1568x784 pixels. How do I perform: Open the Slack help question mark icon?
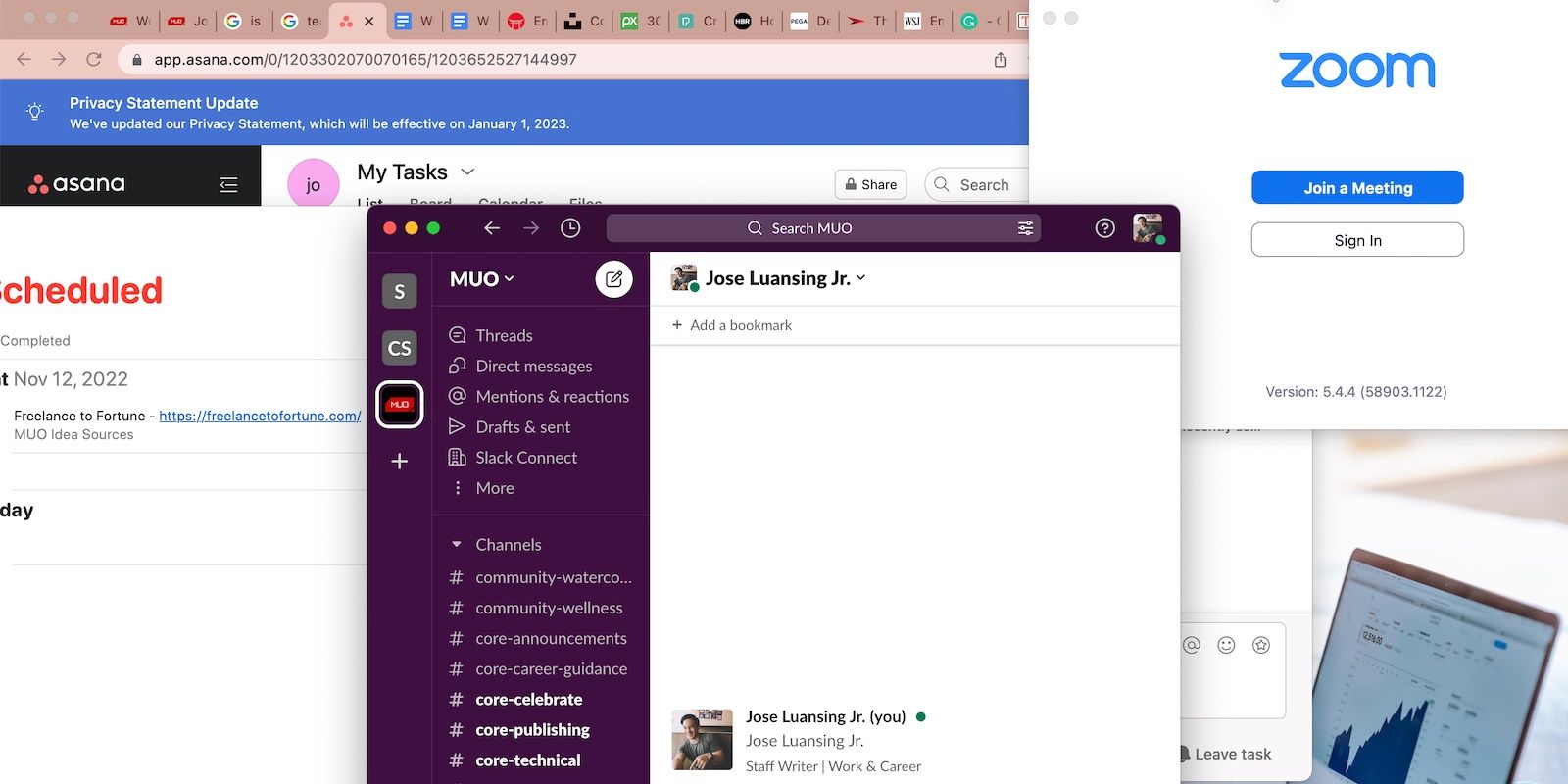pos(1104,228)
